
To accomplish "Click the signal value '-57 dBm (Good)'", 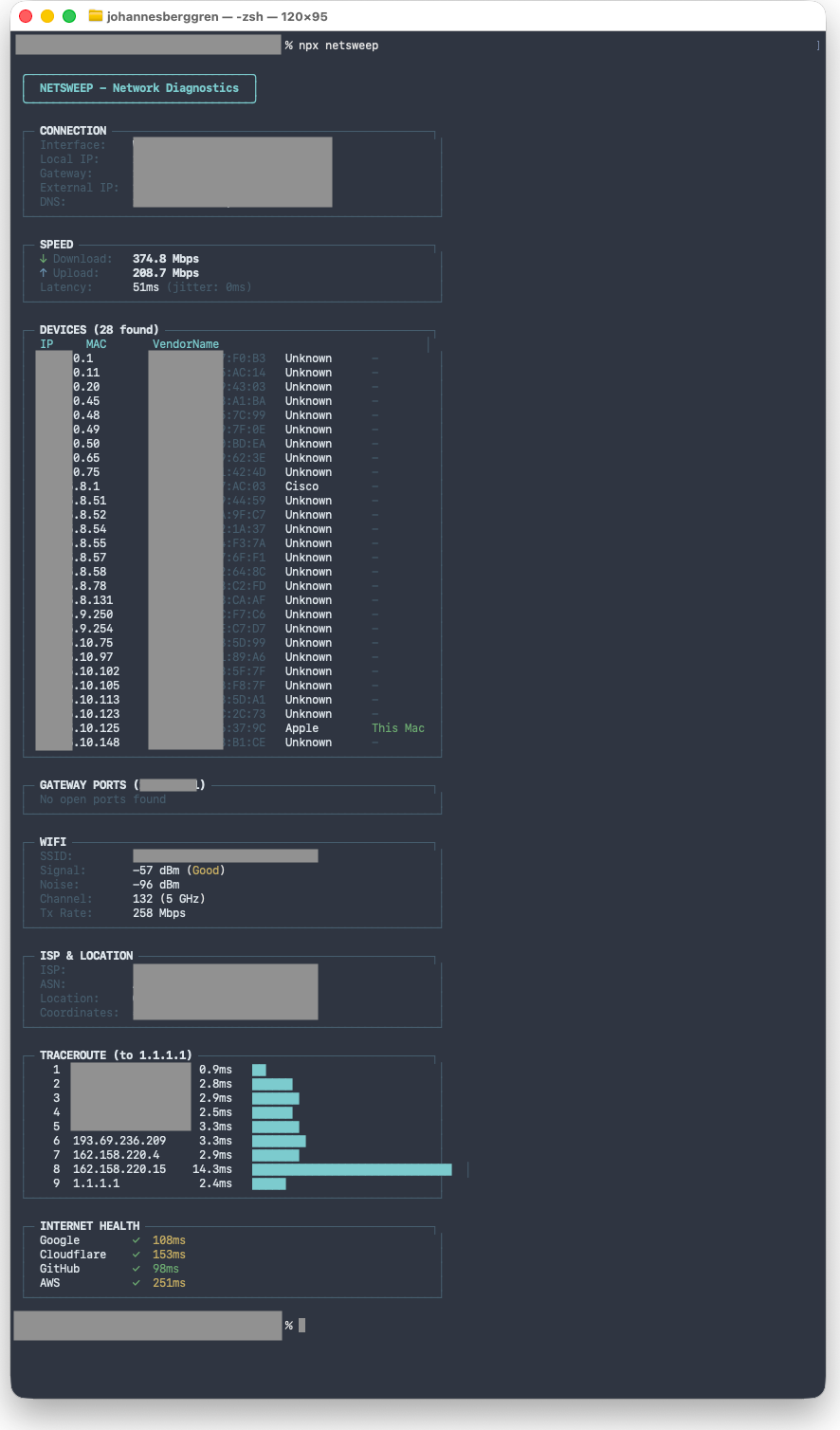I will (179, 871).
